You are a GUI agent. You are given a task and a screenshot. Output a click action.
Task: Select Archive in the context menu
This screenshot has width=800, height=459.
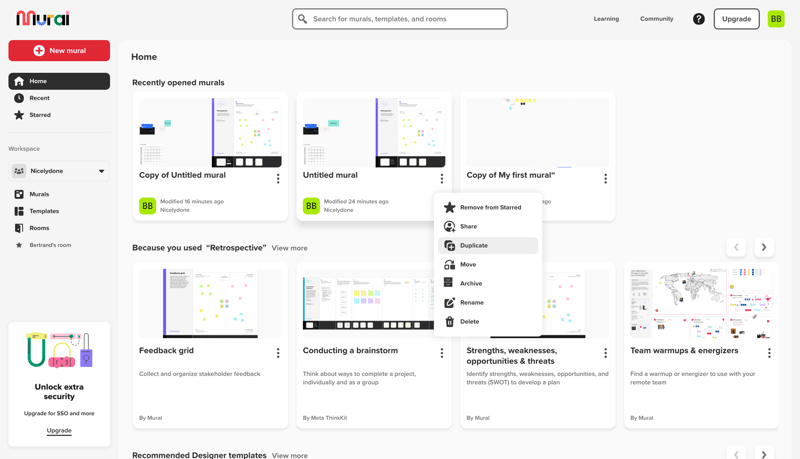point(471,283)
